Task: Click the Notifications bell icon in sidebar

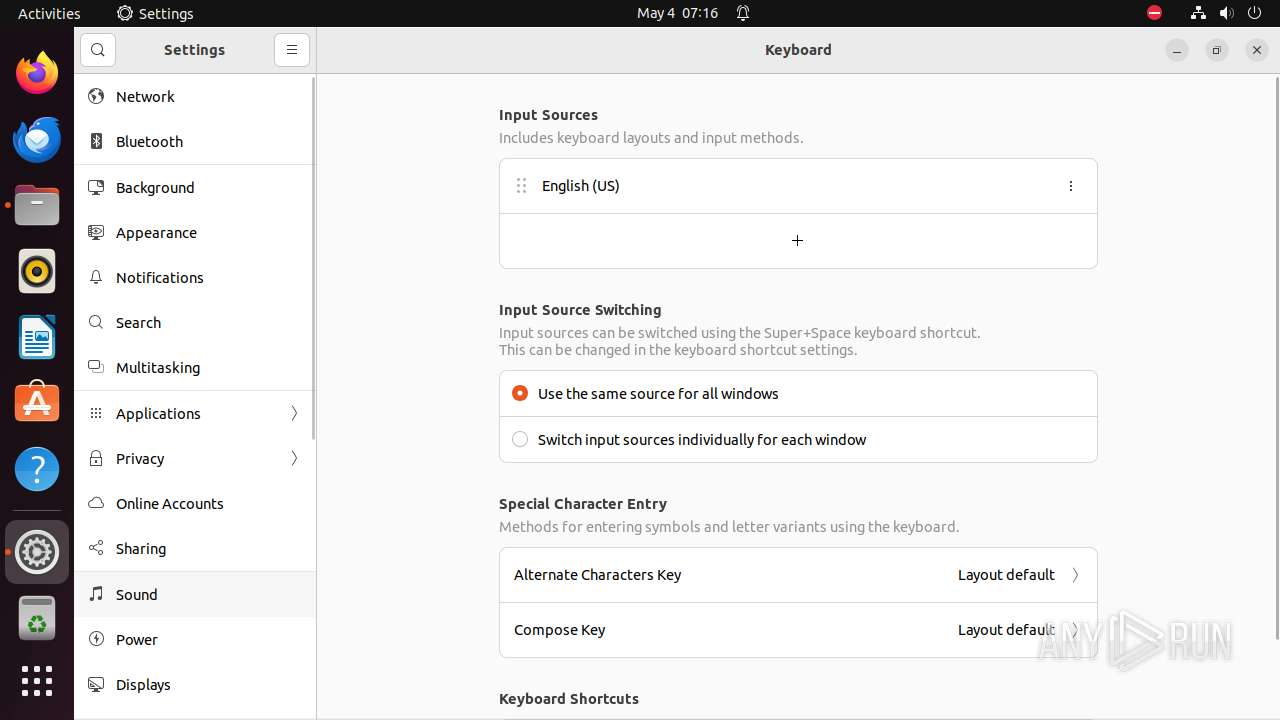Action: (96, 277)
